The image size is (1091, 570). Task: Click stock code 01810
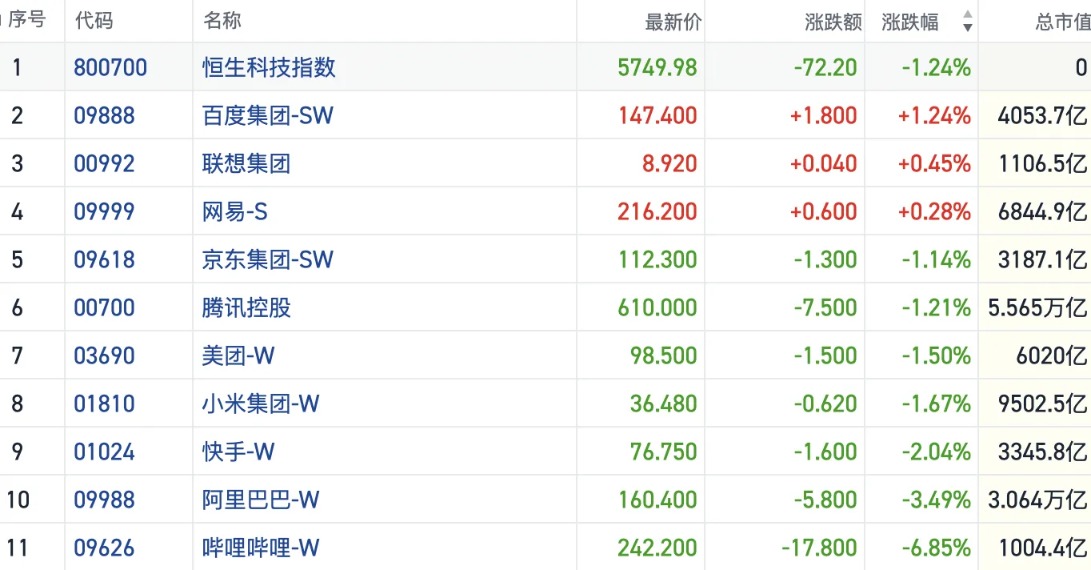[104, 404]
